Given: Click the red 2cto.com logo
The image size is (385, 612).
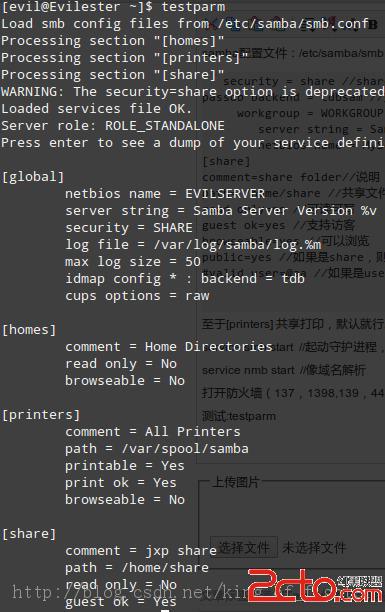Looking at the screenshot, I should click(315, 587).
